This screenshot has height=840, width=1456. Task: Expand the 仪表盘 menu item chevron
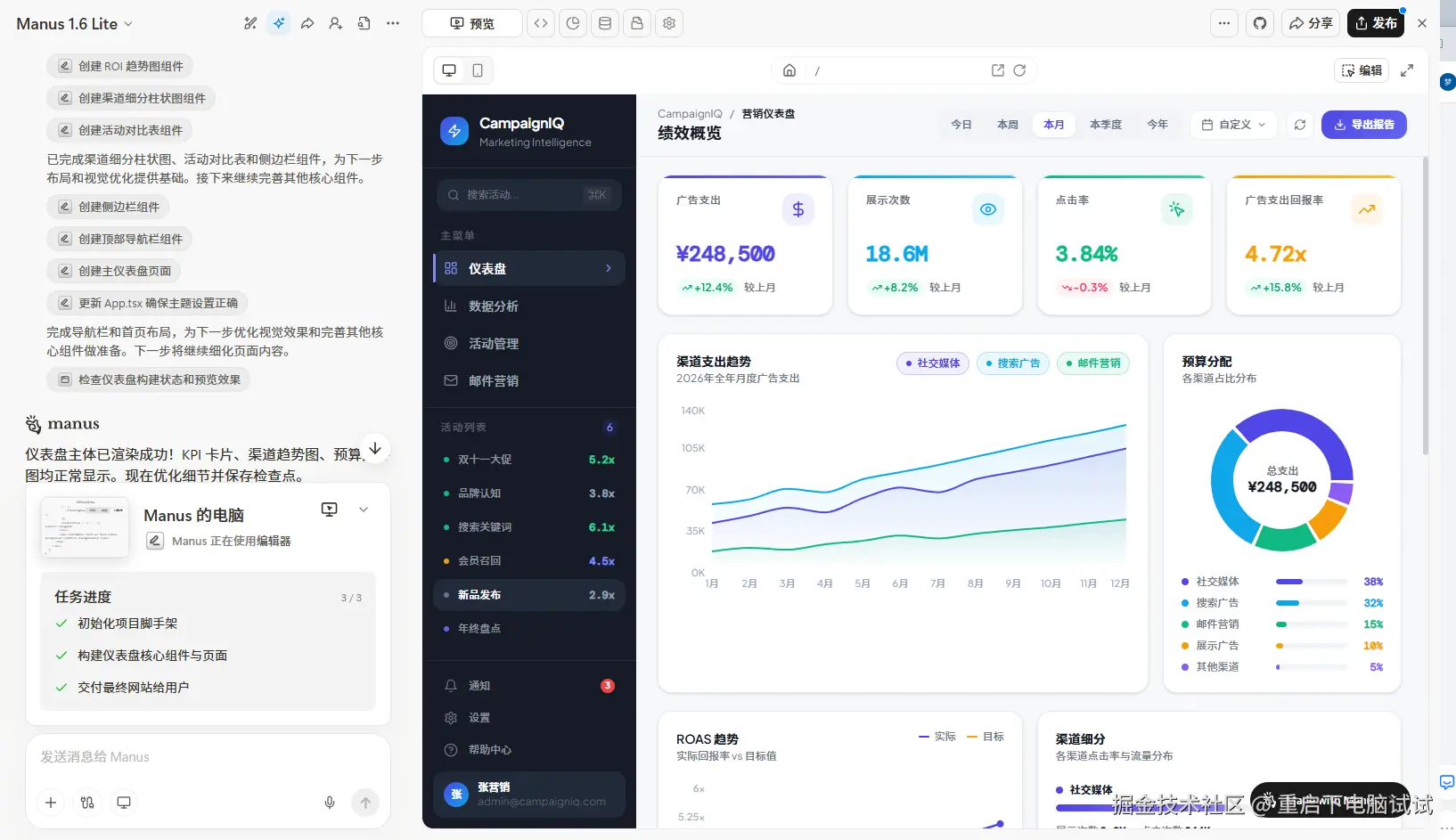(x=609, y=268)
